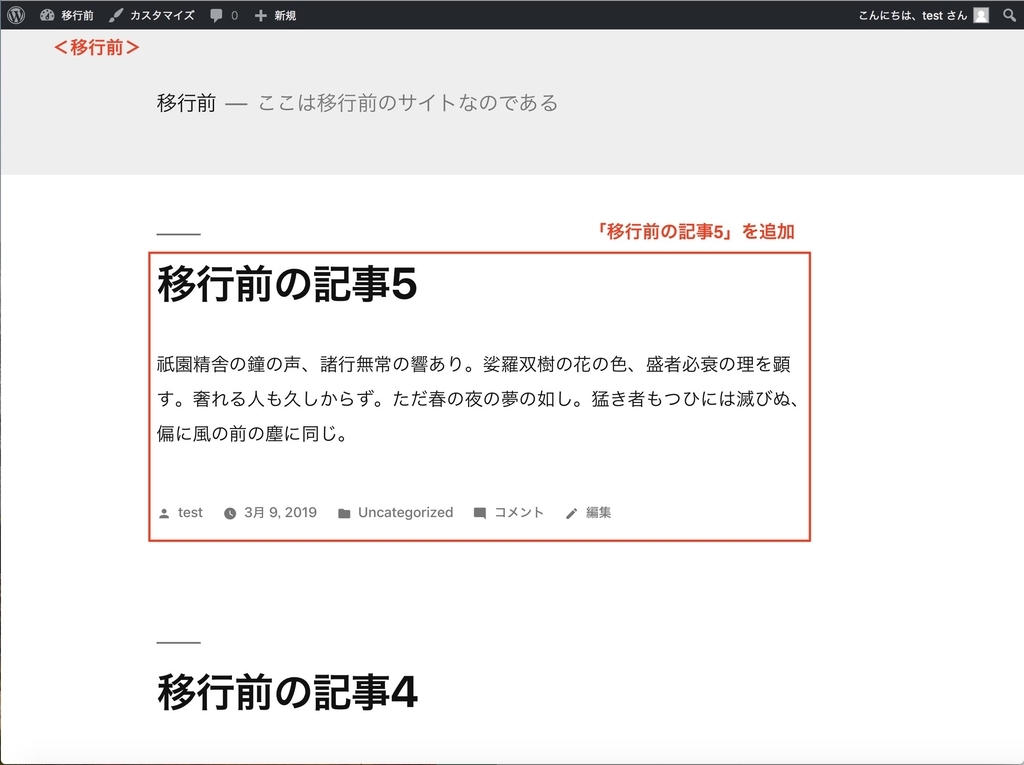The width and height of the screenshot is (1024, 765).
Task: Browse the Uncategorized category
Action: (406, 512)
